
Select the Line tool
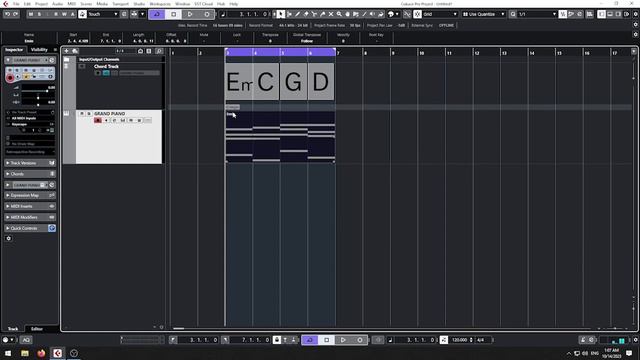(364, 14)
